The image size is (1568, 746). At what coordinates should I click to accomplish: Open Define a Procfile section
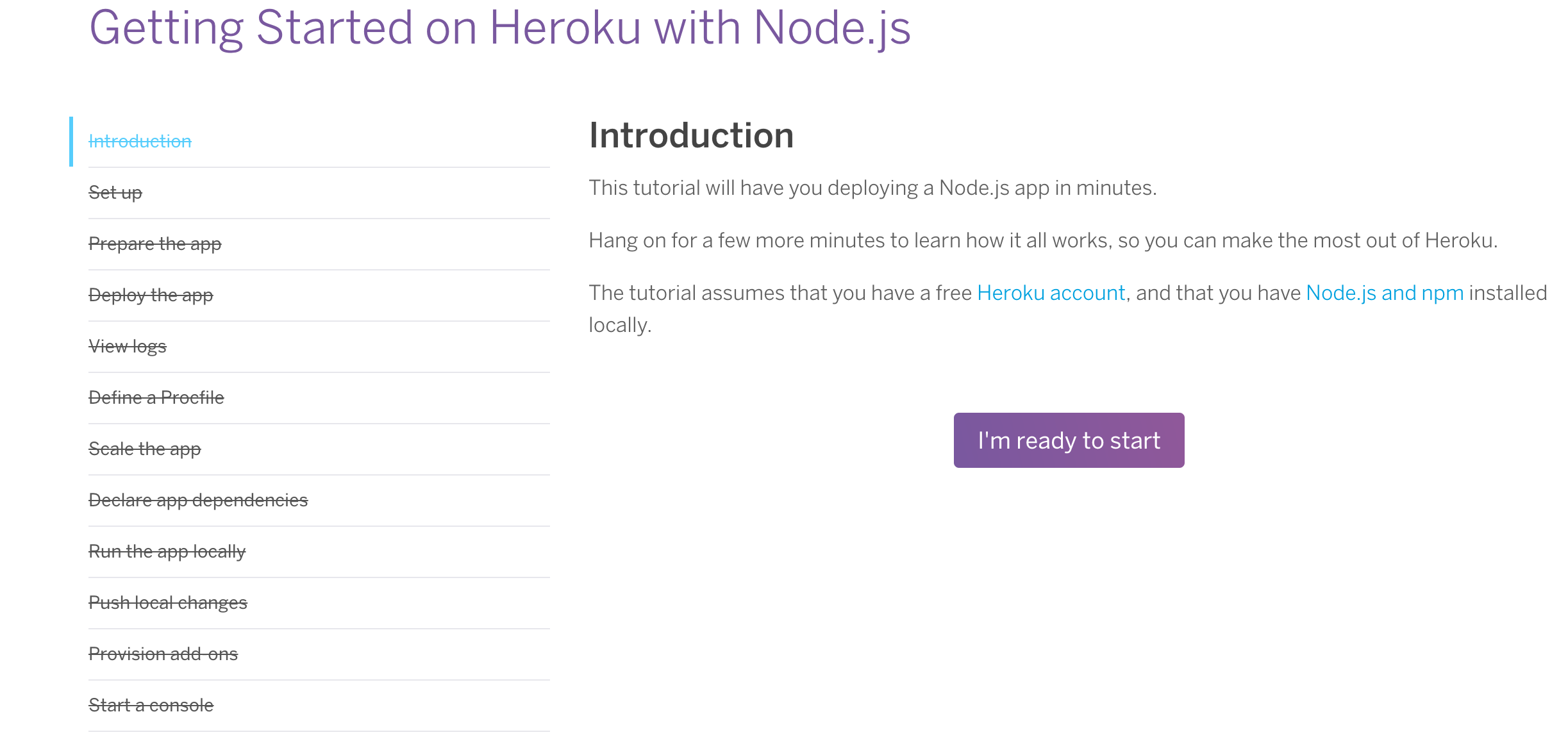[x=156, y=397]
